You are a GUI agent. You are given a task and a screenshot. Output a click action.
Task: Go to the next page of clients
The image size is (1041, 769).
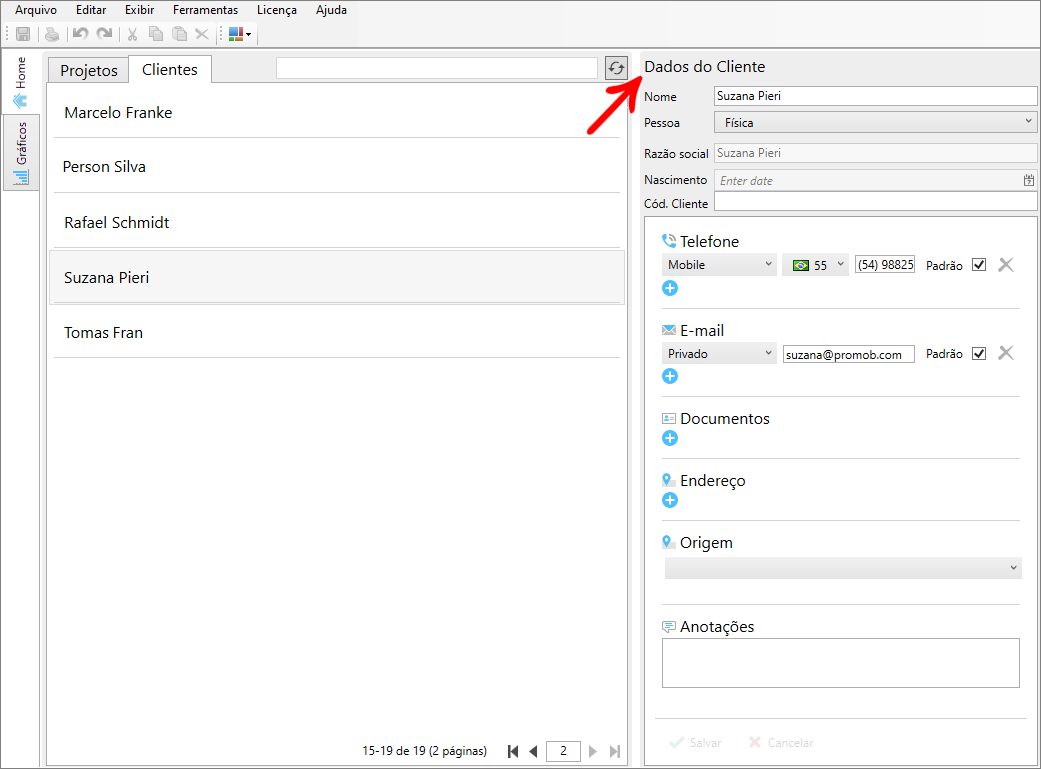tap(593, 751)
